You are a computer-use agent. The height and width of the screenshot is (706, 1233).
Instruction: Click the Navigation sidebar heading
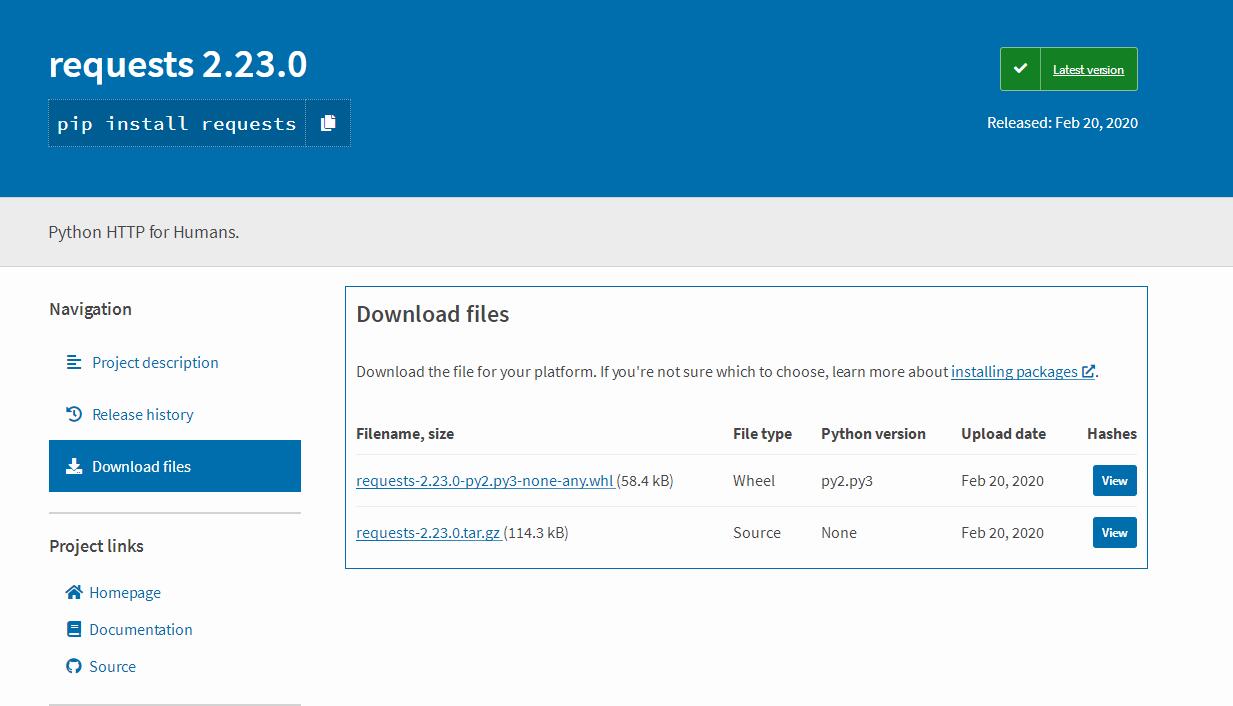pyautogui.click(x=90, y=309)
